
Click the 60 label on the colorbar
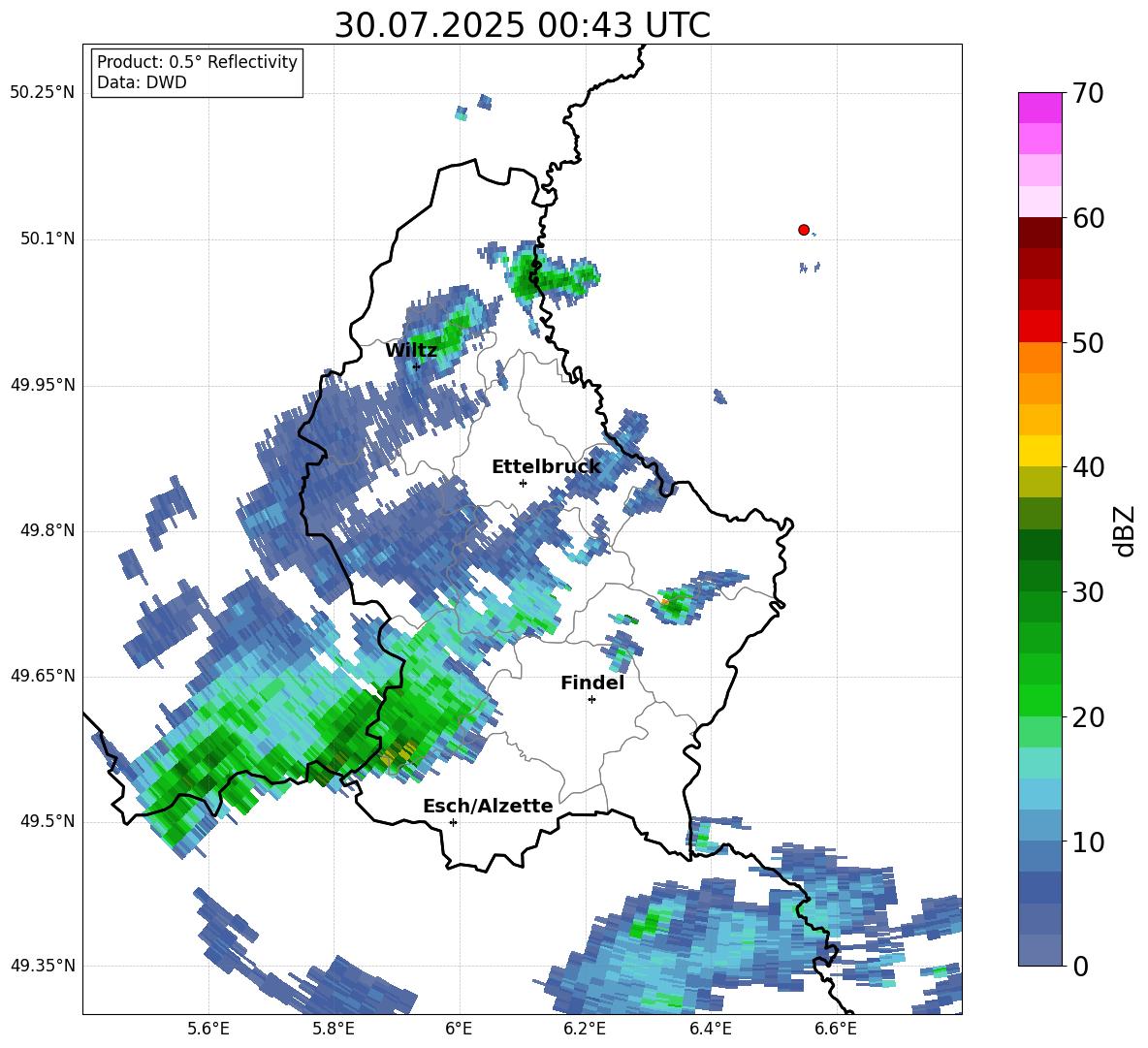click(1088, 218)
